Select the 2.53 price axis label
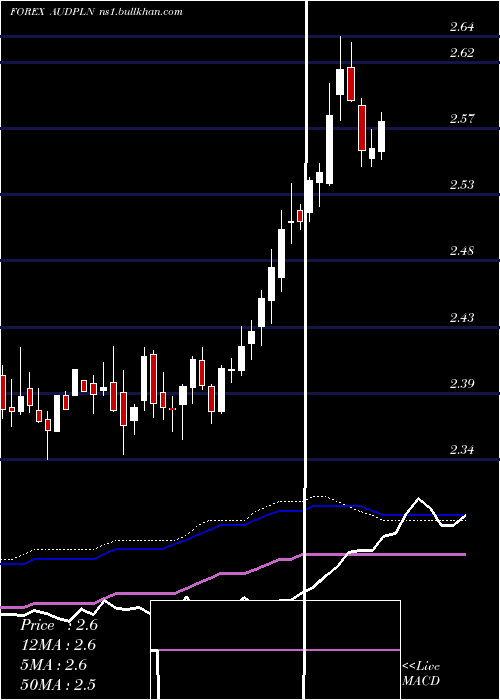Image resolution: width=500 pixels, height=700 pixels. (462, 185)
